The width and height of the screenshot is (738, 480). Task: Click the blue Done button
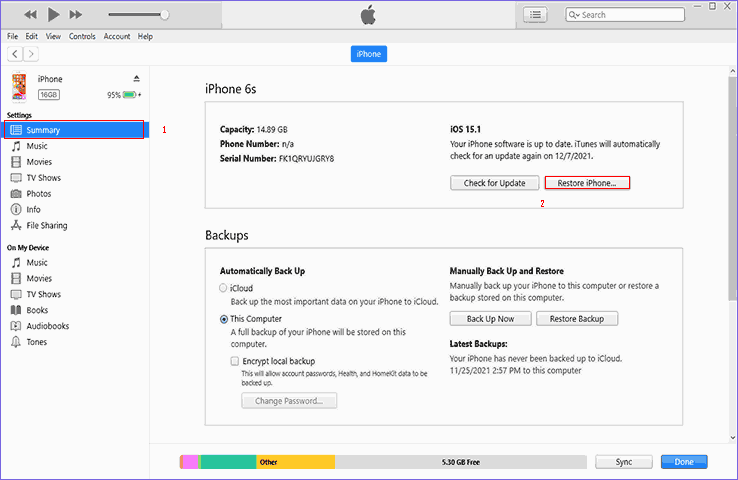point(684,462)
